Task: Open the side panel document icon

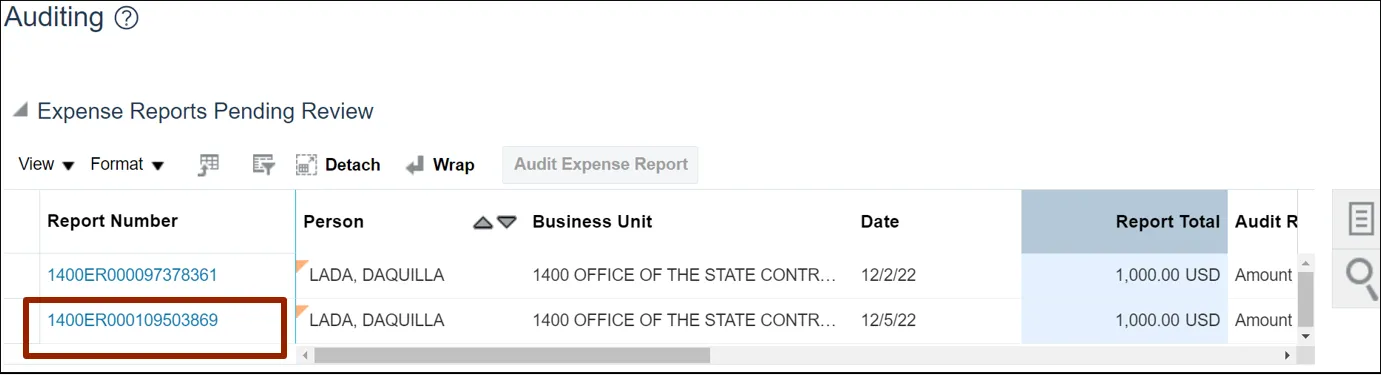Action: 1361,218
